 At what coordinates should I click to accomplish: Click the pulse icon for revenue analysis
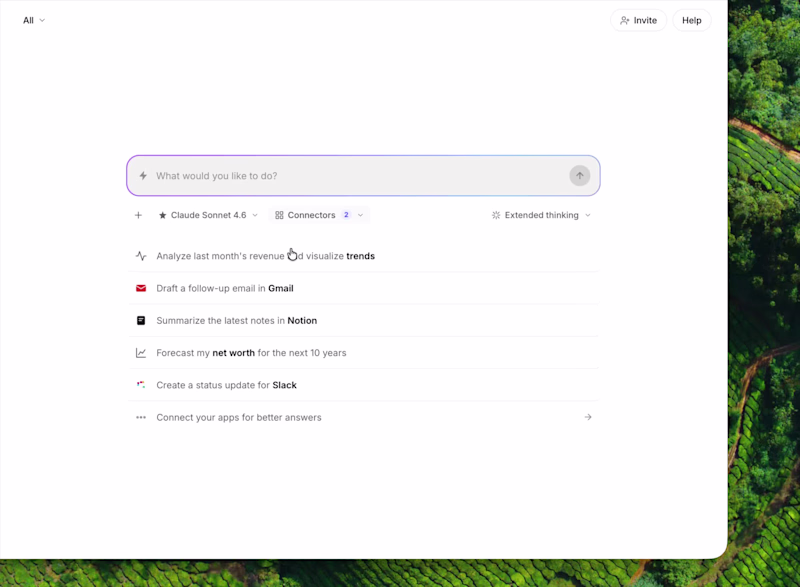(141, 256)
